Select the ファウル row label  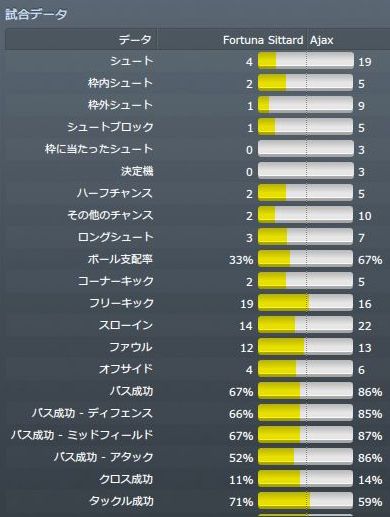tap(131, 347)
